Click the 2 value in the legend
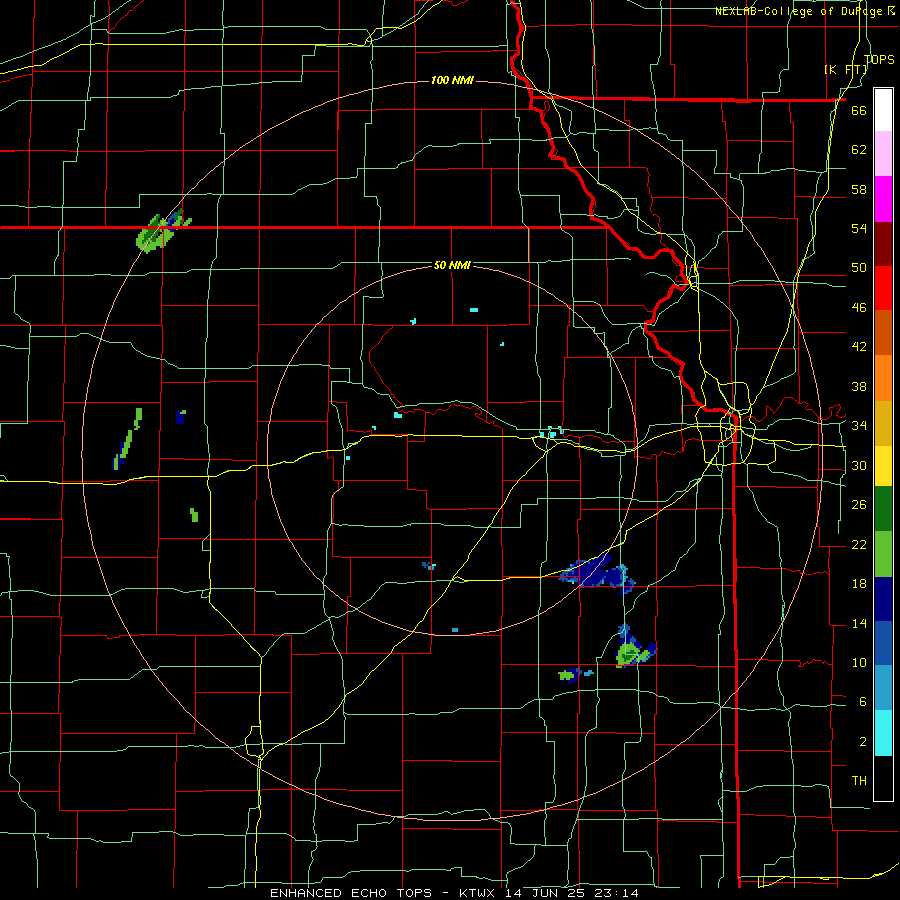The width and height of the screenshot is (900, 900). click(x=862, y=742)
